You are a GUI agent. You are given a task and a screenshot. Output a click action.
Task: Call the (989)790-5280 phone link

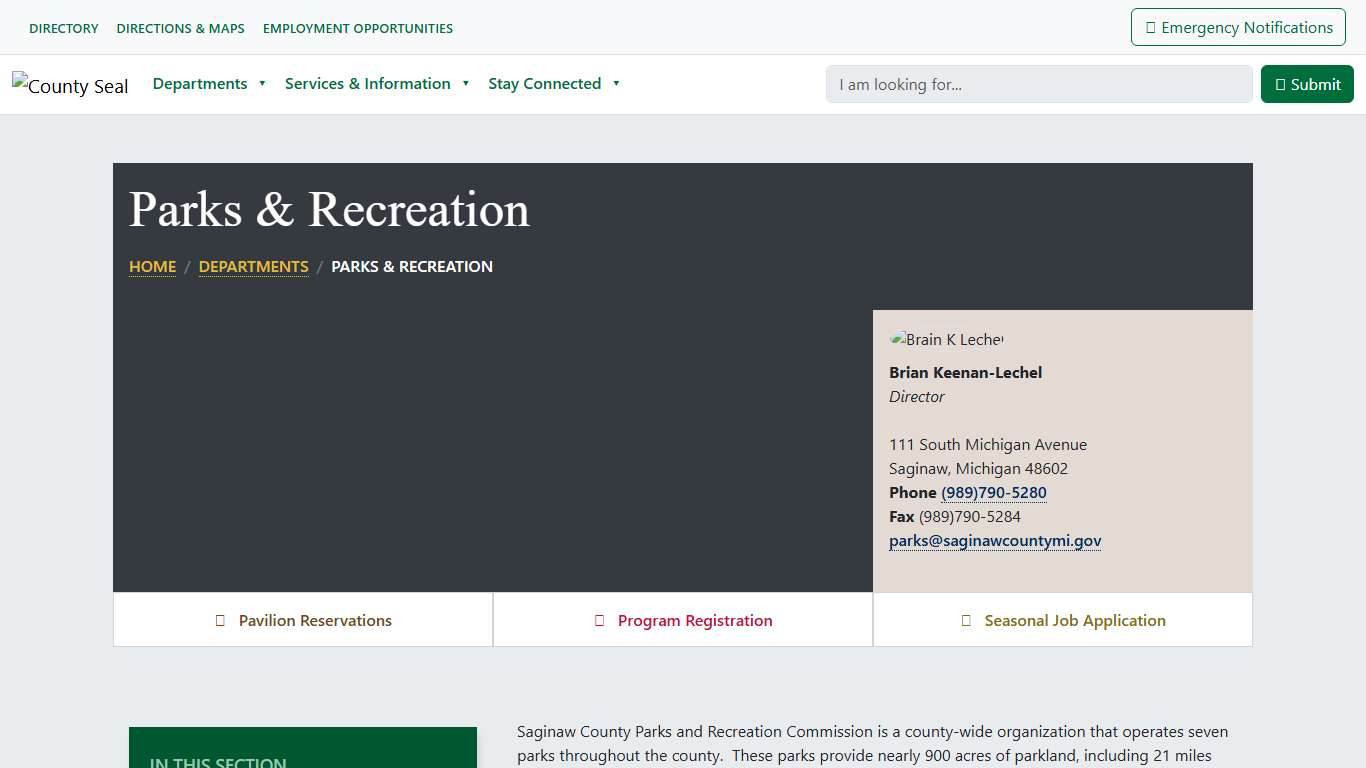click(994, 492)
